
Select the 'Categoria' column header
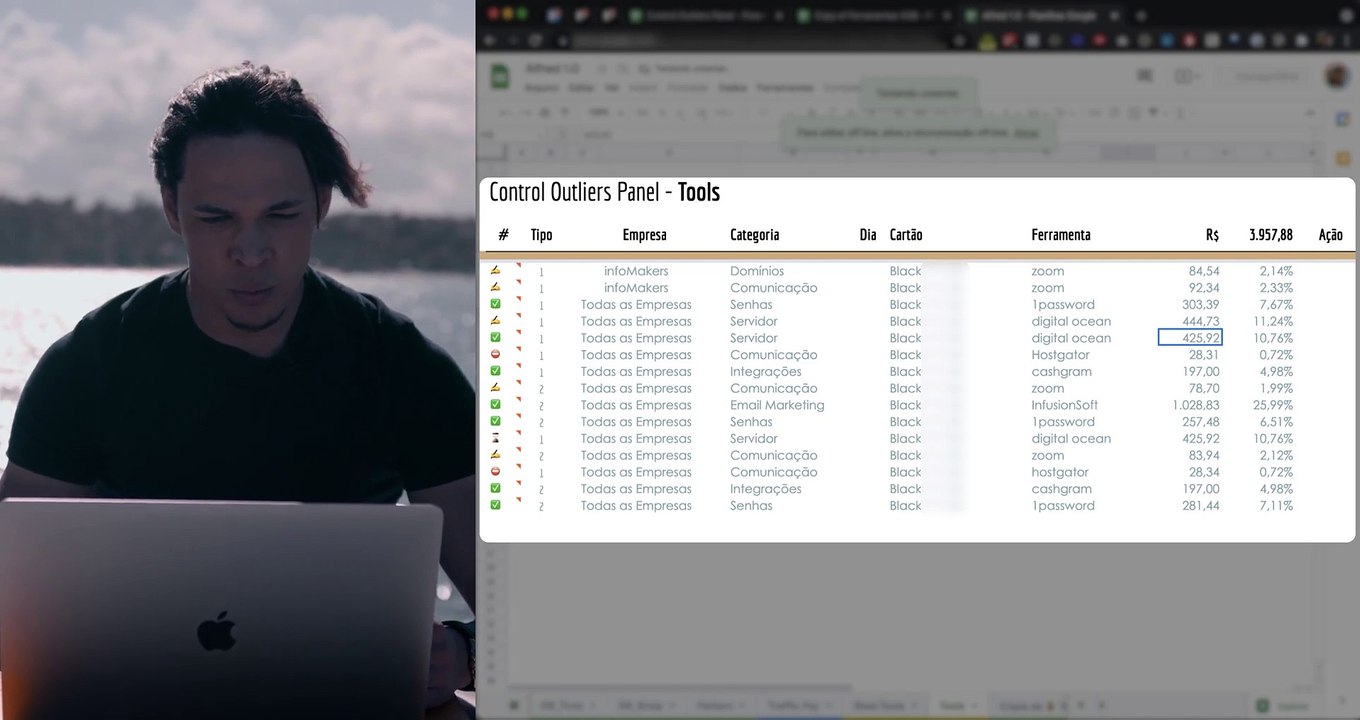(x=754, y=235)
